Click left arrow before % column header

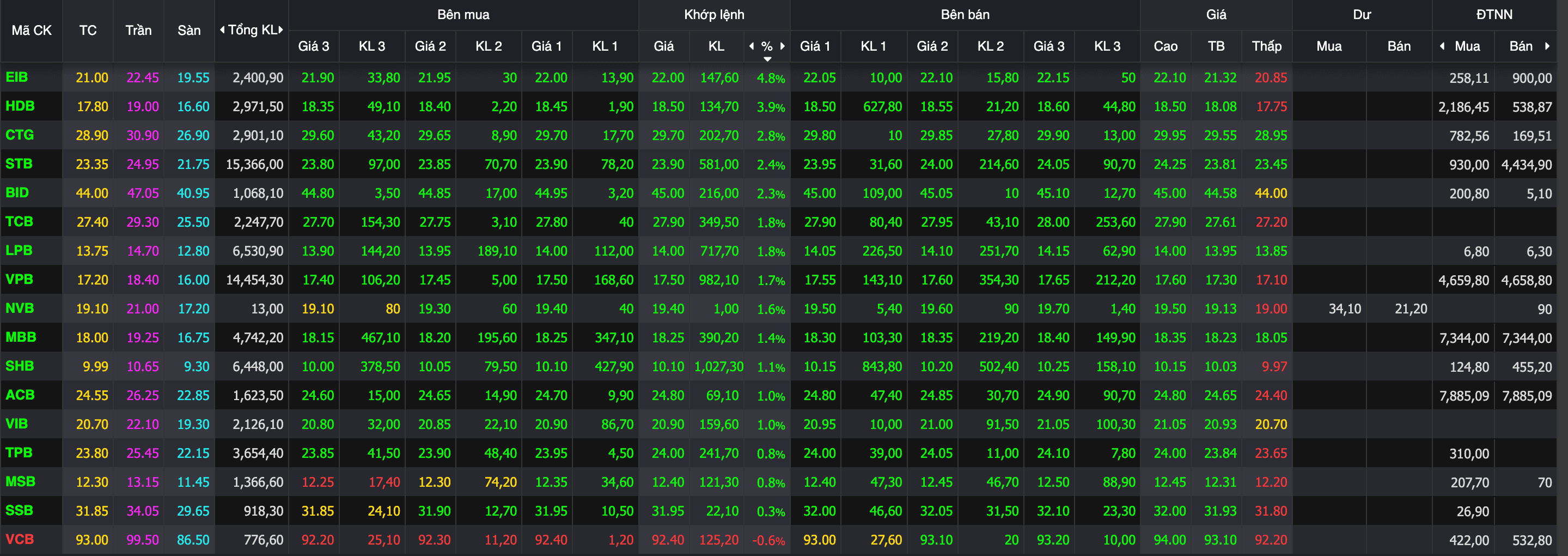click(751, 46)
